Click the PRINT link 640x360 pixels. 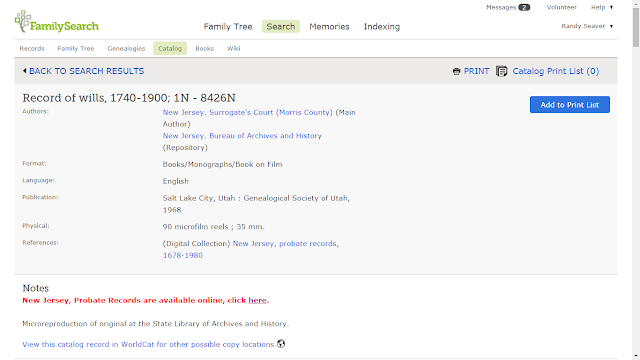pos(476,71)
